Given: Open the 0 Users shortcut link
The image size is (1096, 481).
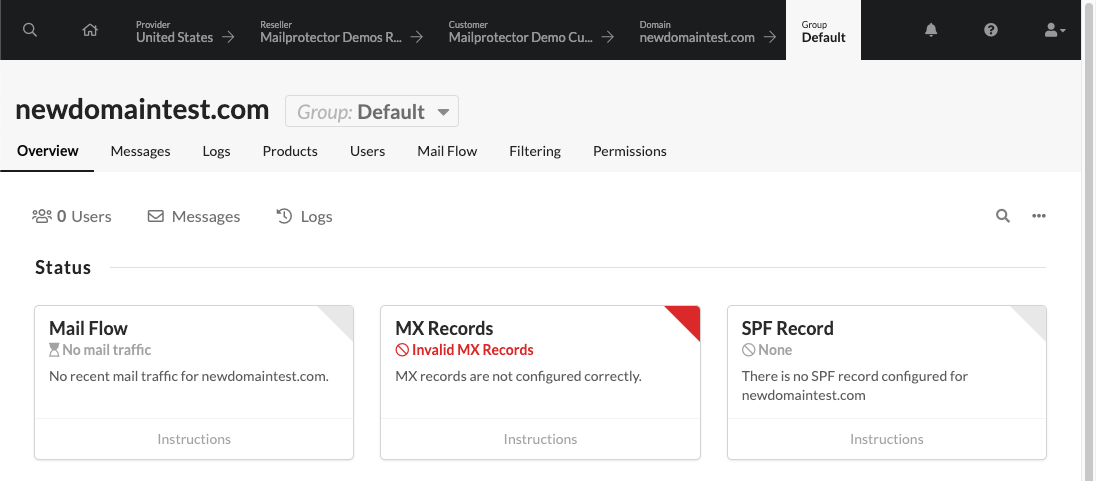Looking at the screenshot, I should coord(72,217).
